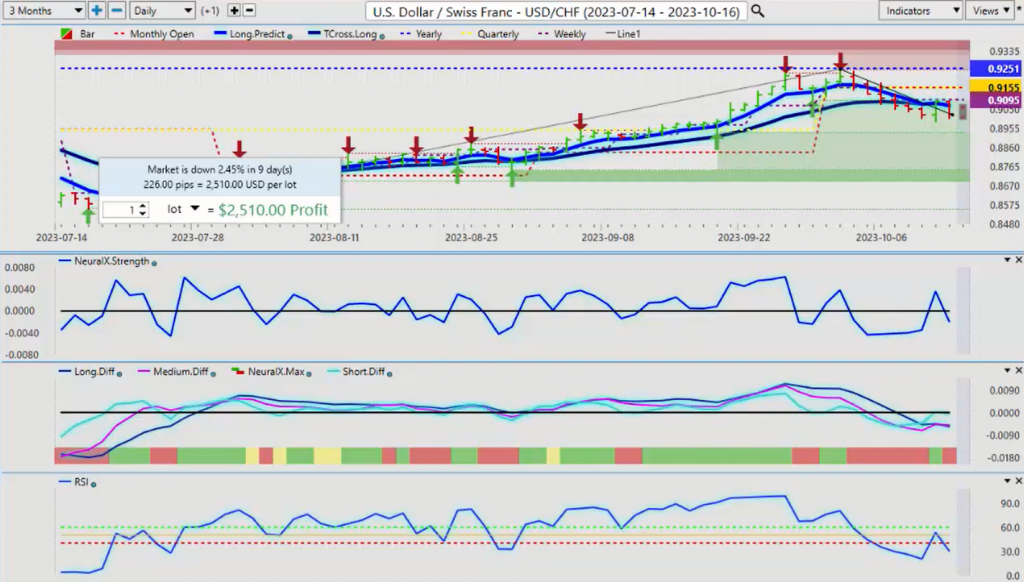Open the 3 Months time range dropdown

(x=43, y=10)
